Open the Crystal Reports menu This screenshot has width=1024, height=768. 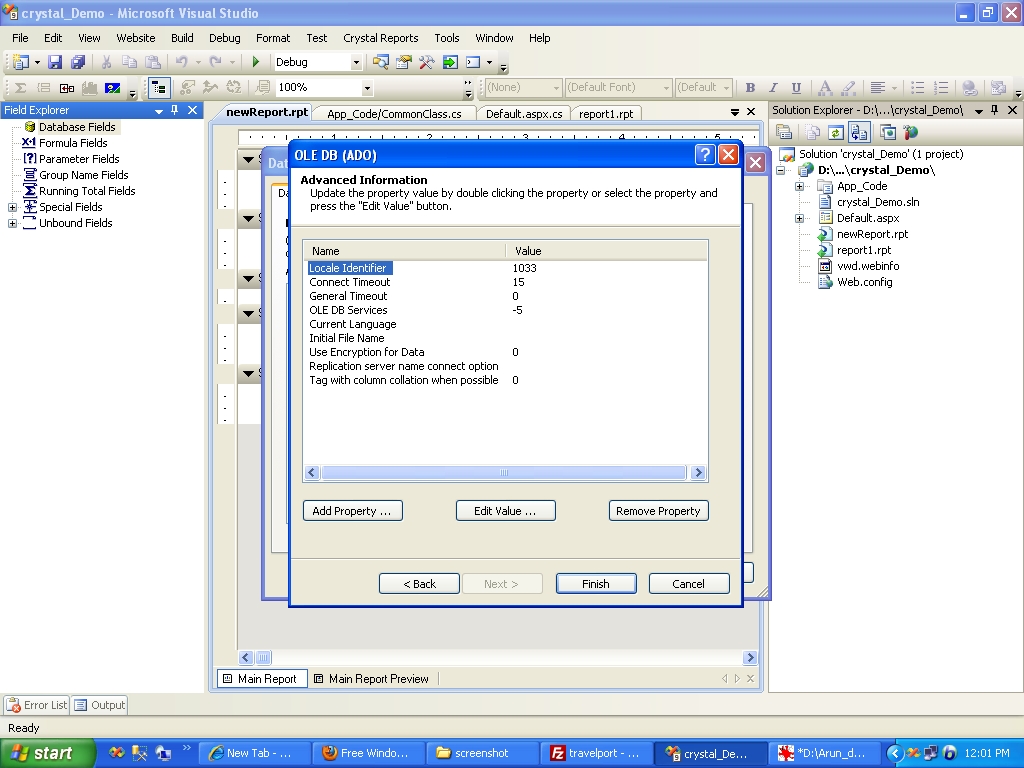click(381, 38)
